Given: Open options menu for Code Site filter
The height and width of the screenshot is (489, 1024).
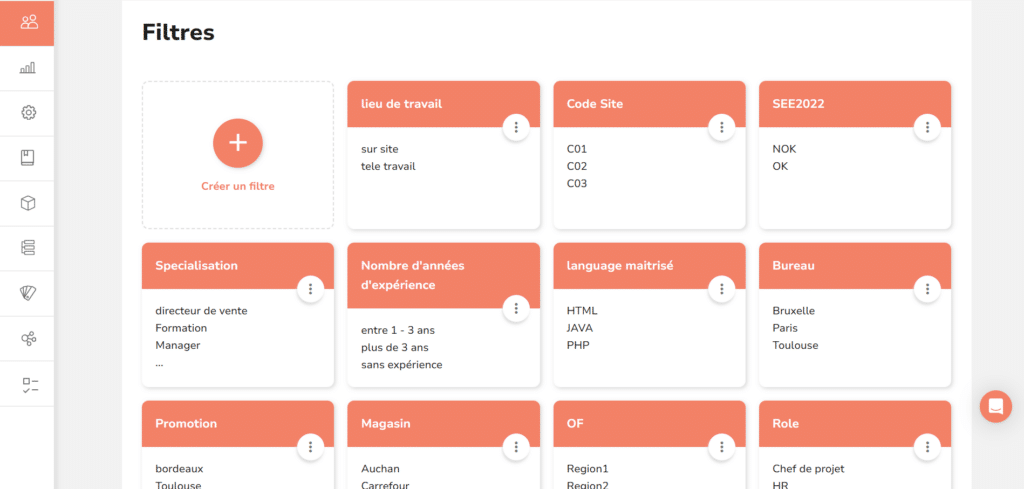Looking at the screenshot, I should tap(722, 127).
